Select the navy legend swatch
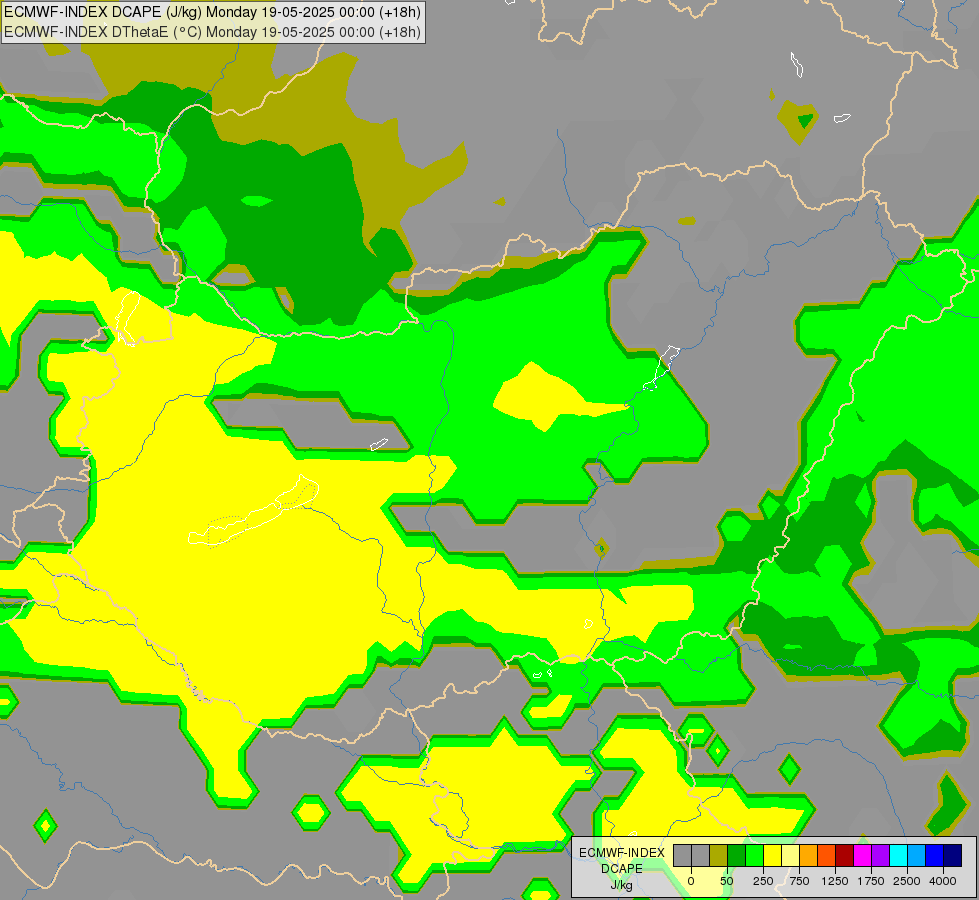 [x=952, y=855]
